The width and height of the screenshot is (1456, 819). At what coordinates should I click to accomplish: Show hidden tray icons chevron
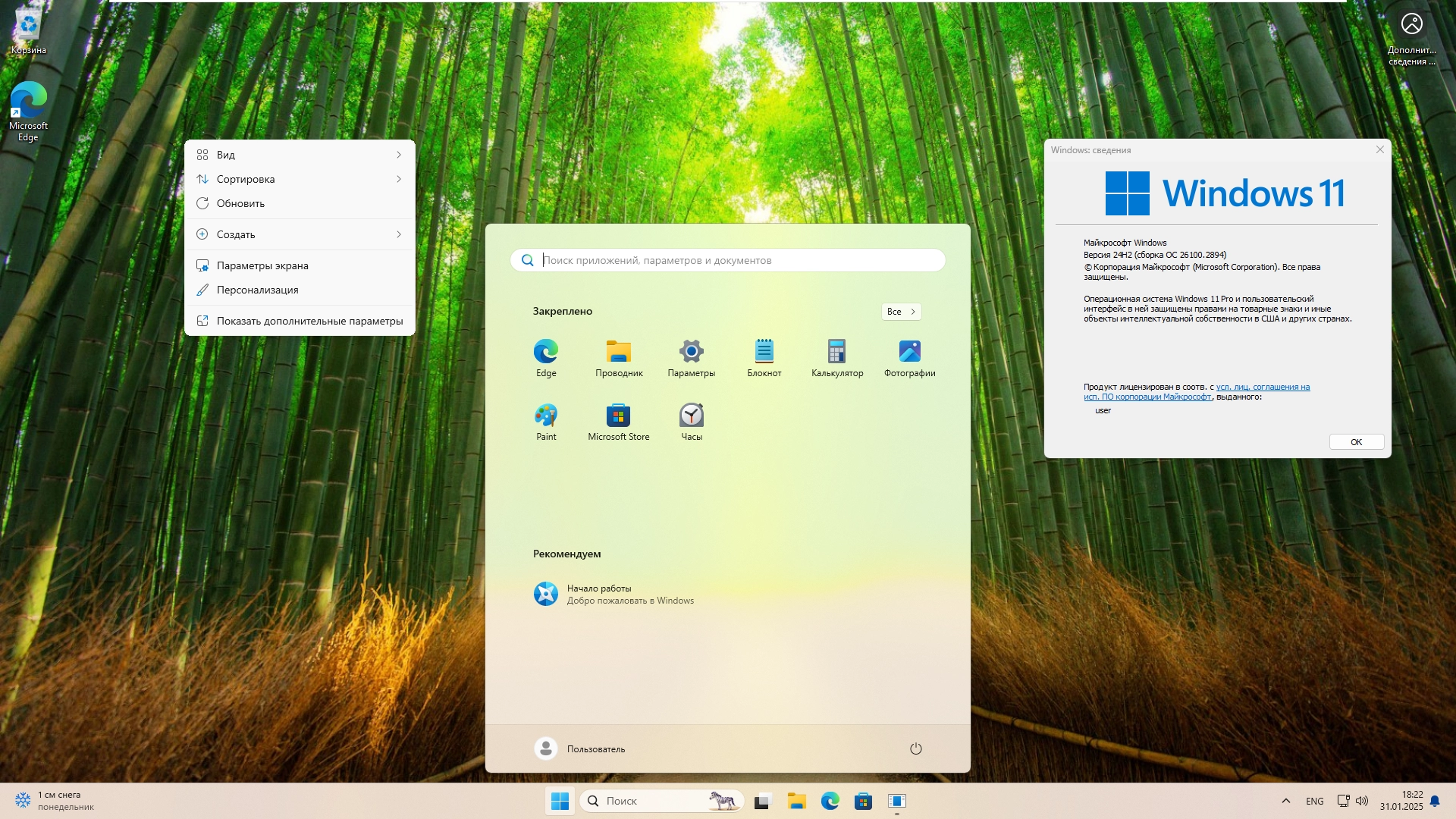click(x=1285, y=801)
